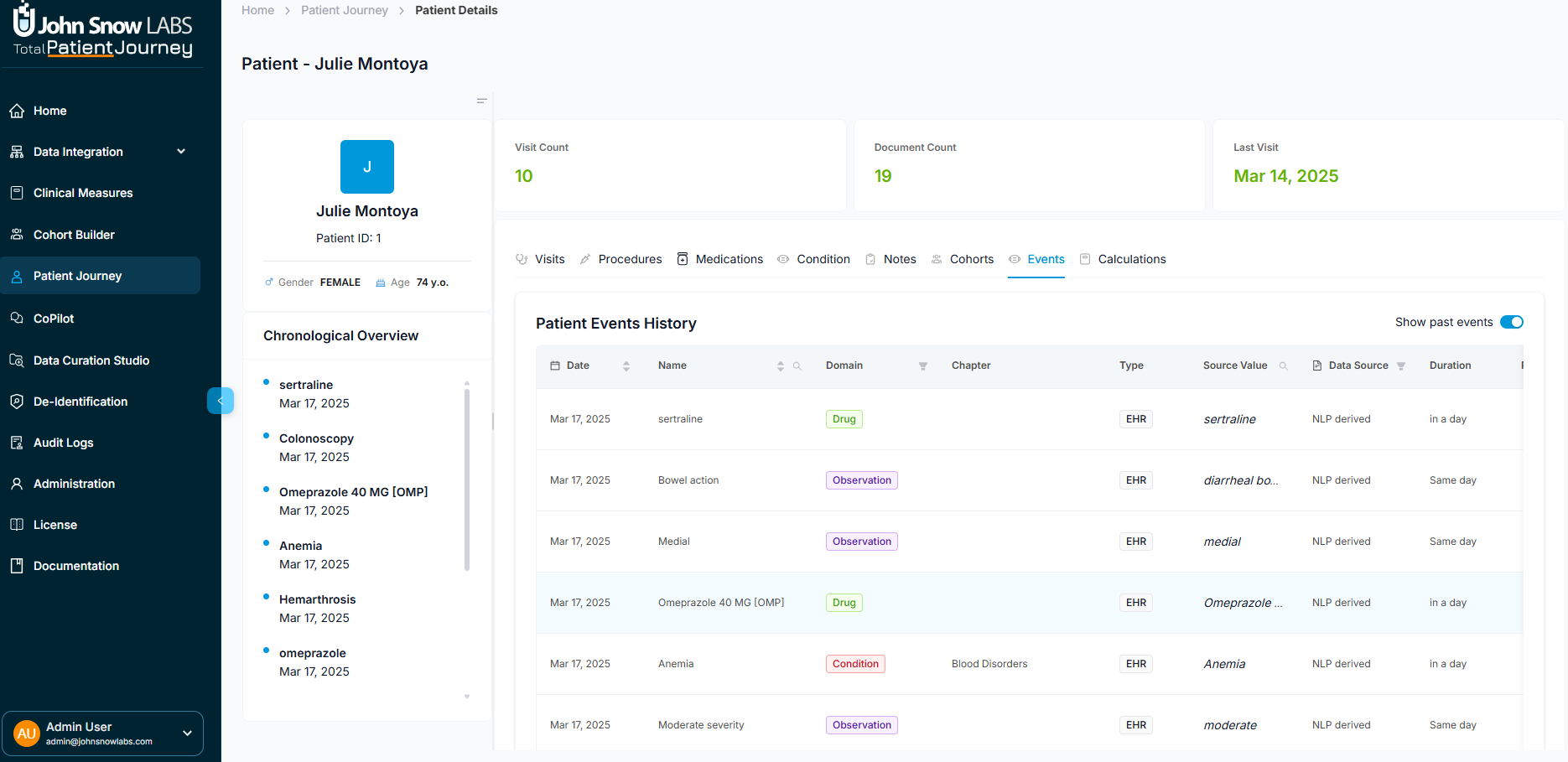Image resolution: width=1568 pixels, height=762 pixels.
Task: Toggle off Show past events
Action: pyautogui.click(x=1512, y=322)
